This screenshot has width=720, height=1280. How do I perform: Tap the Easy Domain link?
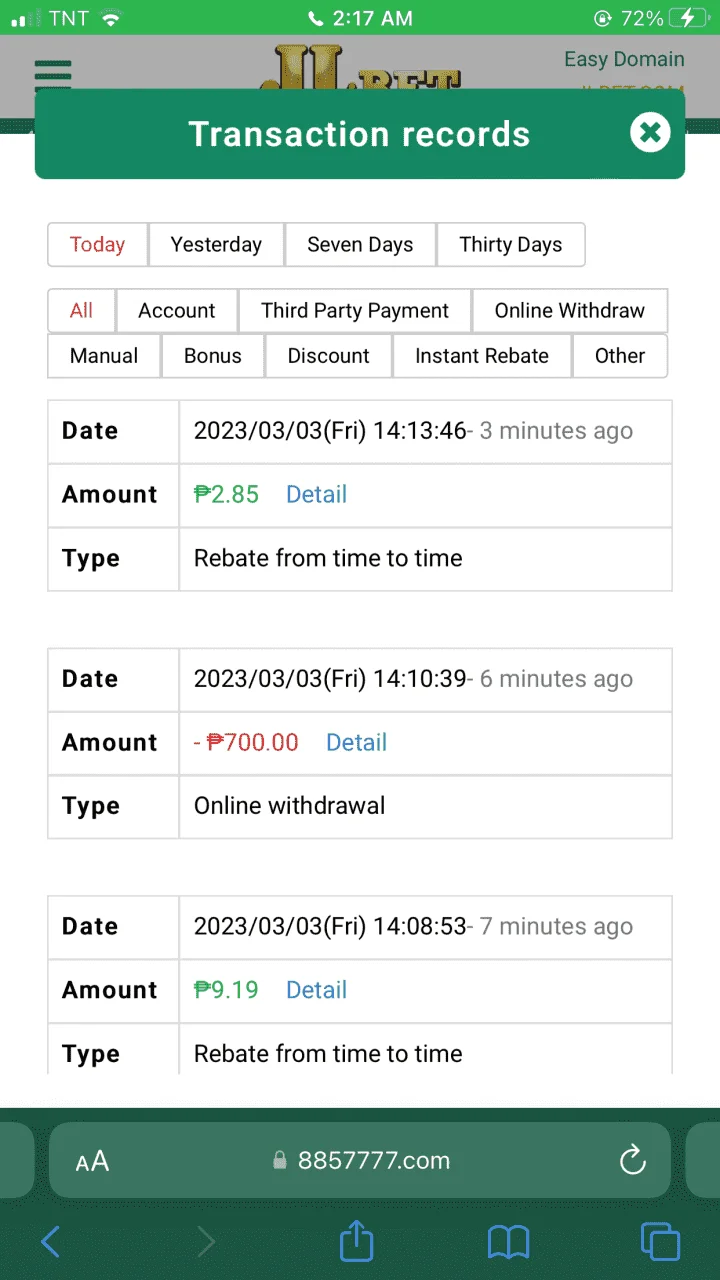[x=624, y=60]
